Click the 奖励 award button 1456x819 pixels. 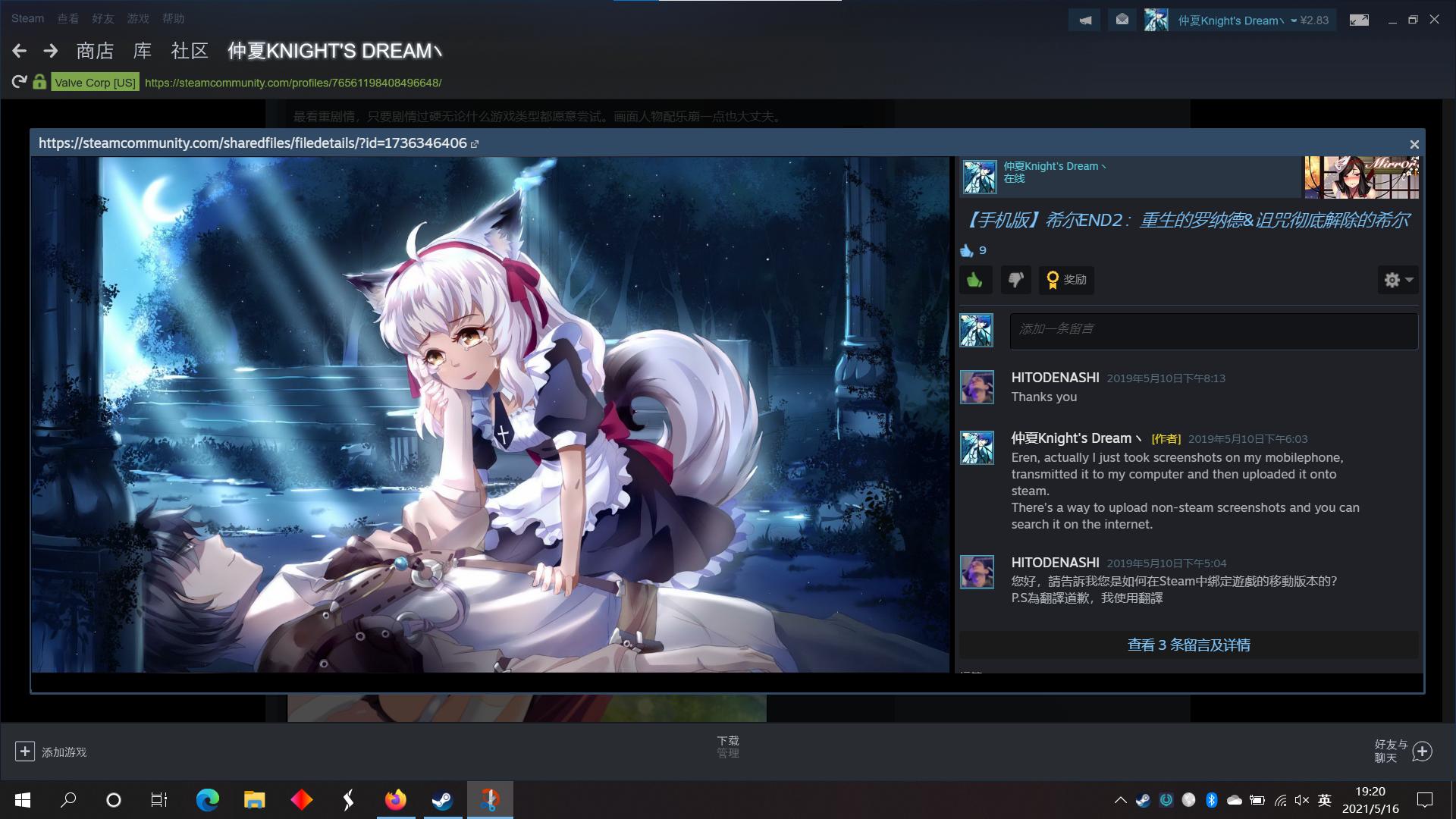pyautogui.click(x=1066, y=280)
